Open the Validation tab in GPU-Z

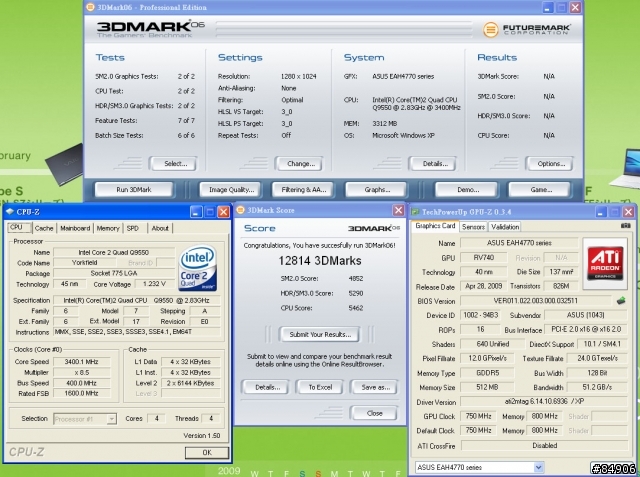click(505, 227)
